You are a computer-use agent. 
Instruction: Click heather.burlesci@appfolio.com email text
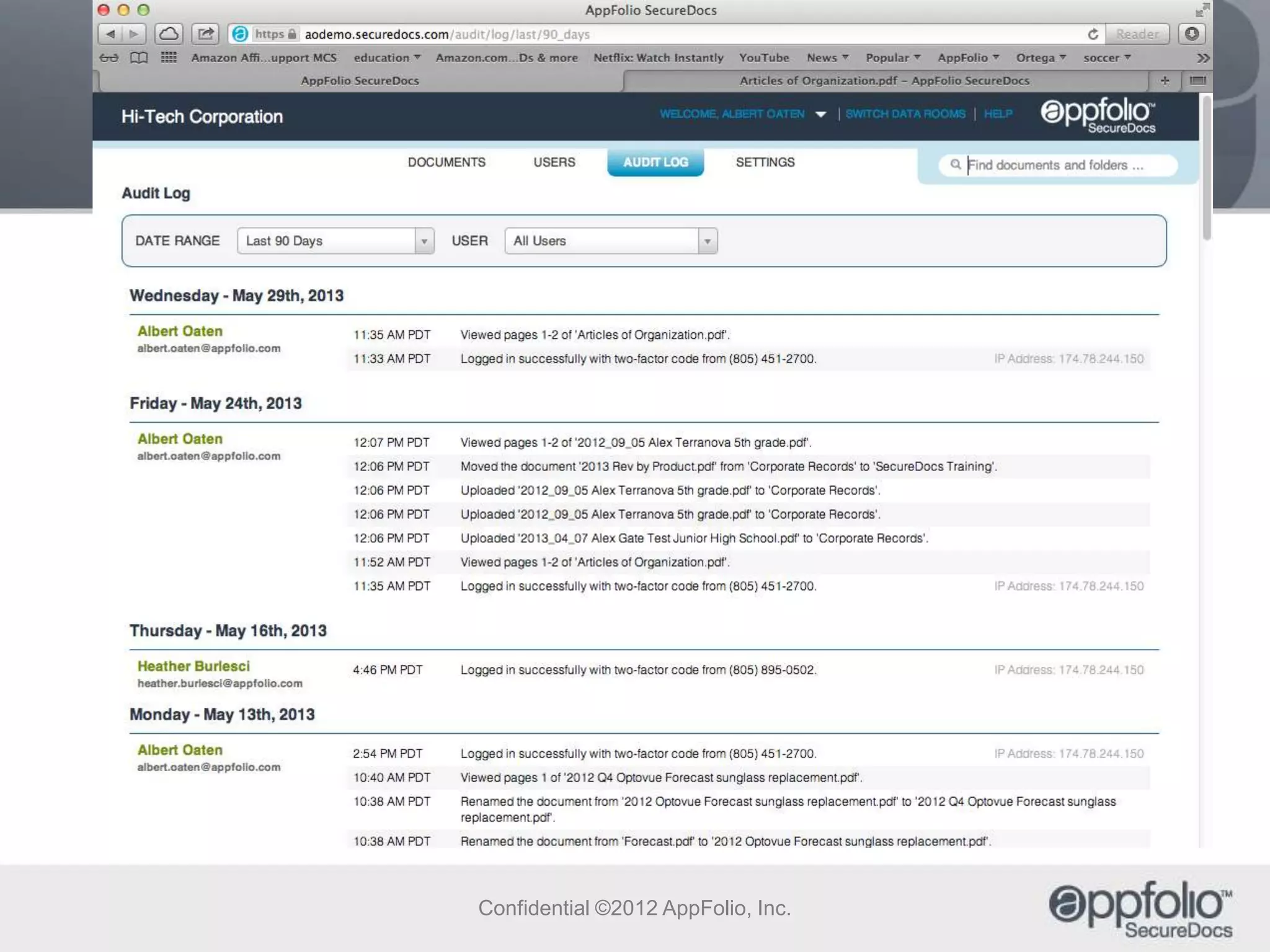pyautogui.click(x=220, y=684)
